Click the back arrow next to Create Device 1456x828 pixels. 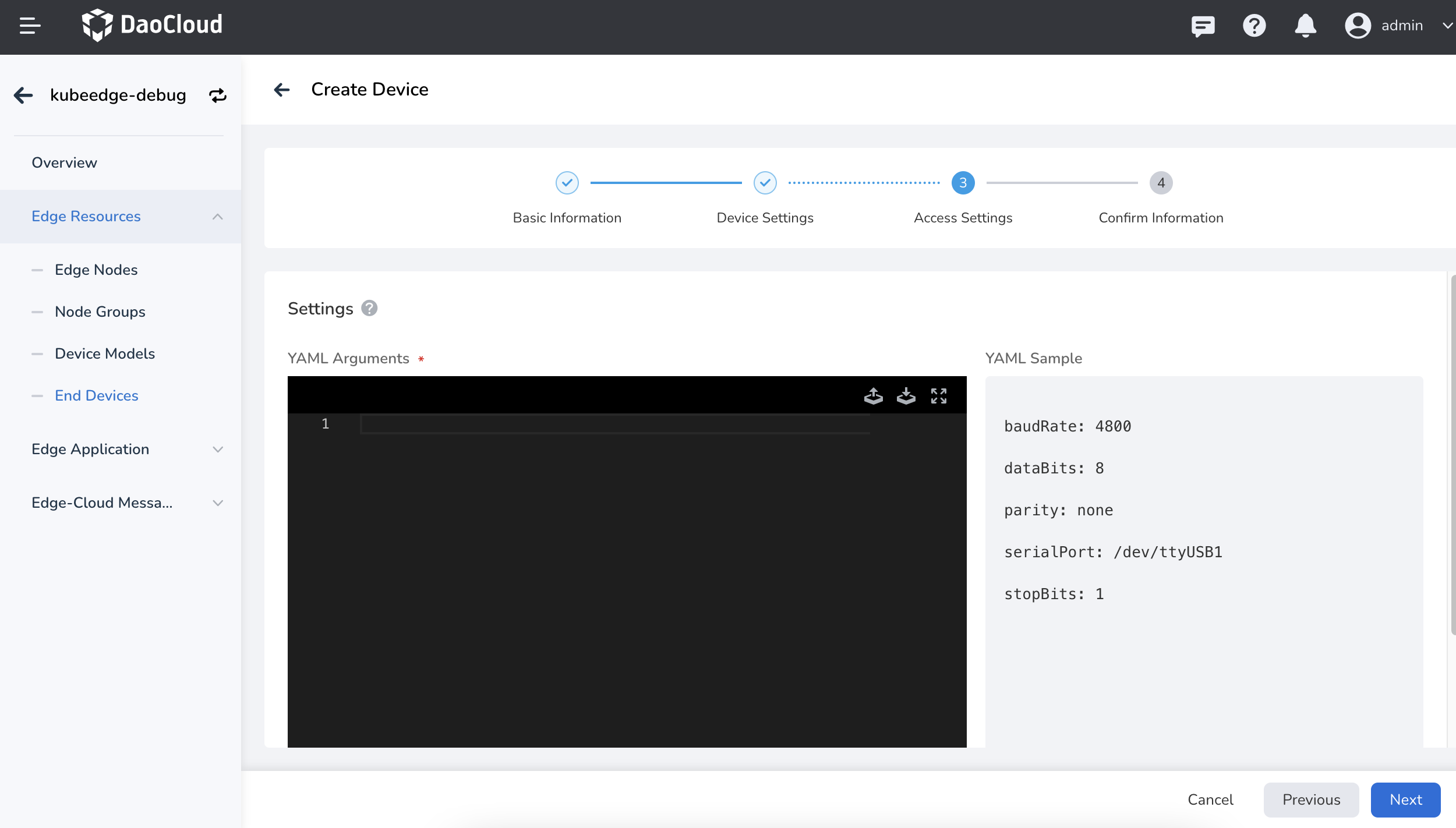[282, 89]
